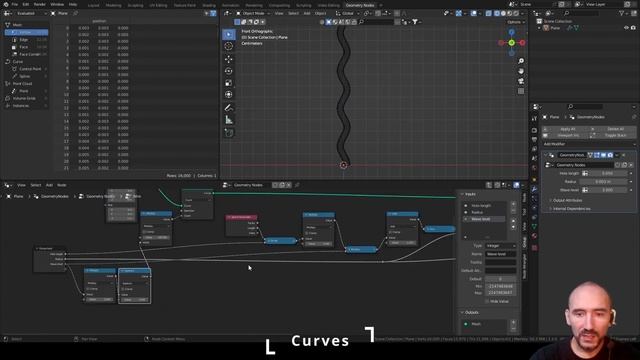
Task: Toggle Plane visibility eye in outliner
Action: pyautogui.click(x=626, y=28)
